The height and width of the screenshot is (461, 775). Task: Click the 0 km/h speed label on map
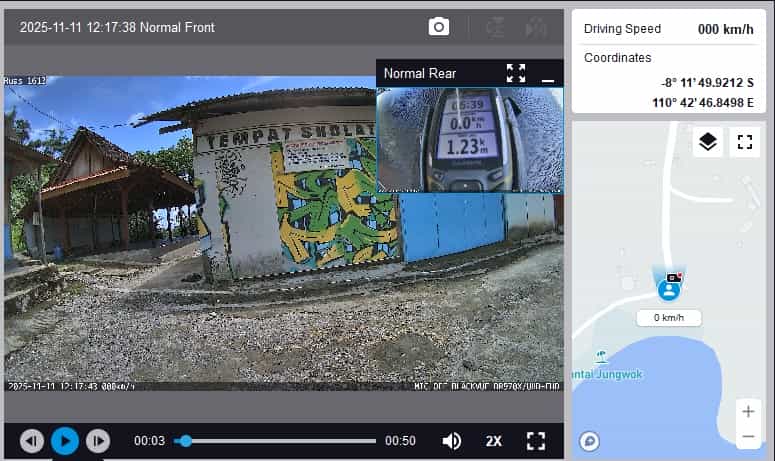(669, 318)
